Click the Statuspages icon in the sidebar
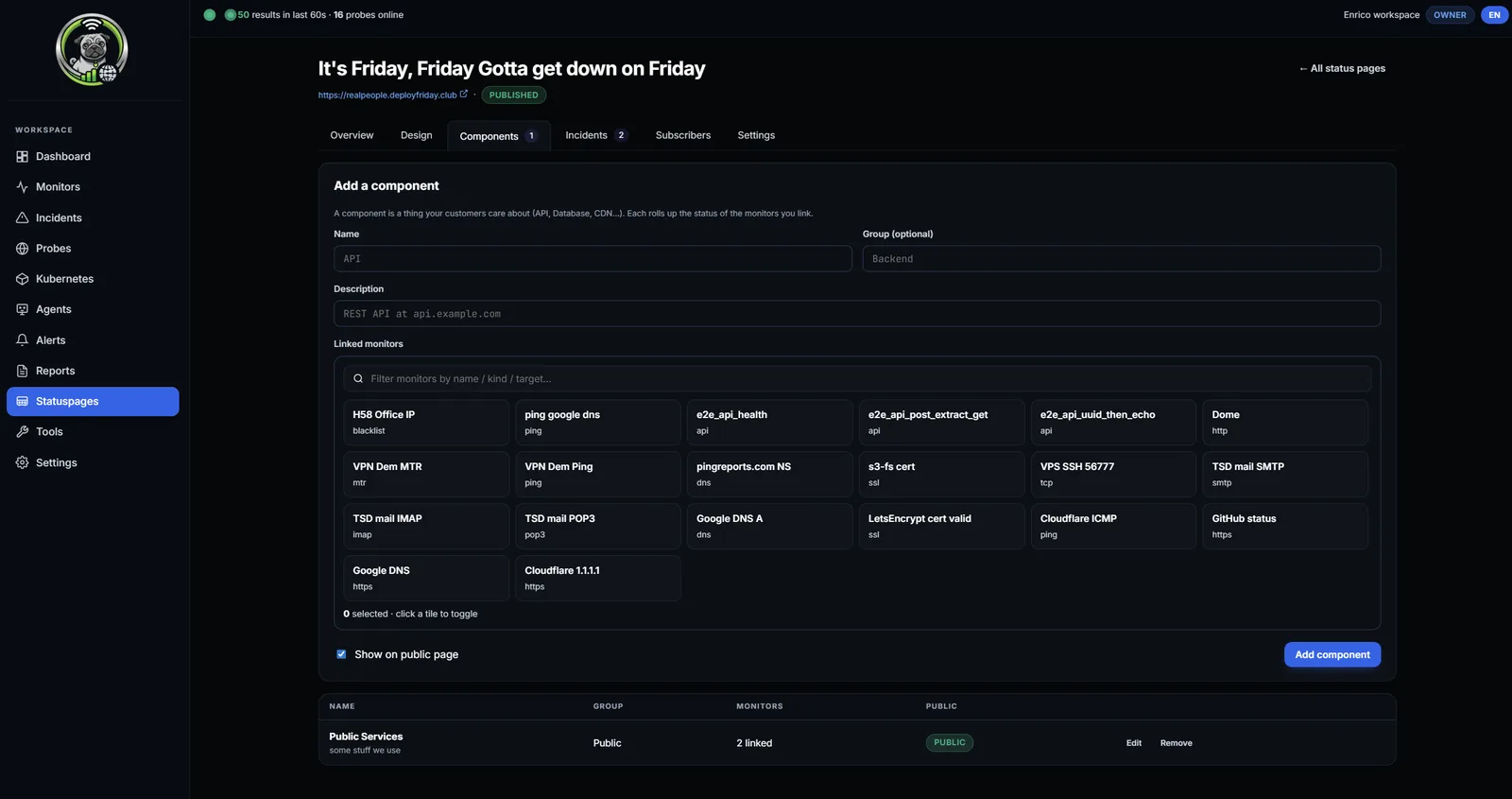1512x799 pixels. pos(22,401)
